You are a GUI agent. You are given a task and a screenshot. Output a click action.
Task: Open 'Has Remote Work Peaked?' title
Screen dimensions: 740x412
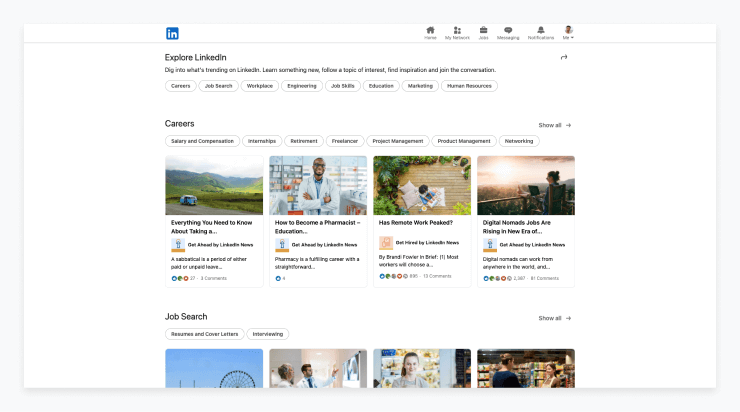[x=415, y=223]
